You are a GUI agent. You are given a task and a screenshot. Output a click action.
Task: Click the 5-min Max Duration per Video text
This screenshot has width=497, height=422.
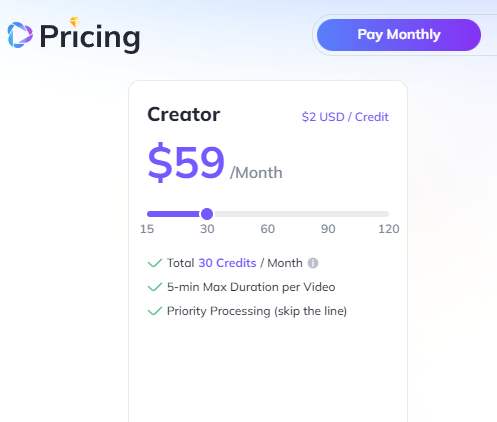coord(251,287)
